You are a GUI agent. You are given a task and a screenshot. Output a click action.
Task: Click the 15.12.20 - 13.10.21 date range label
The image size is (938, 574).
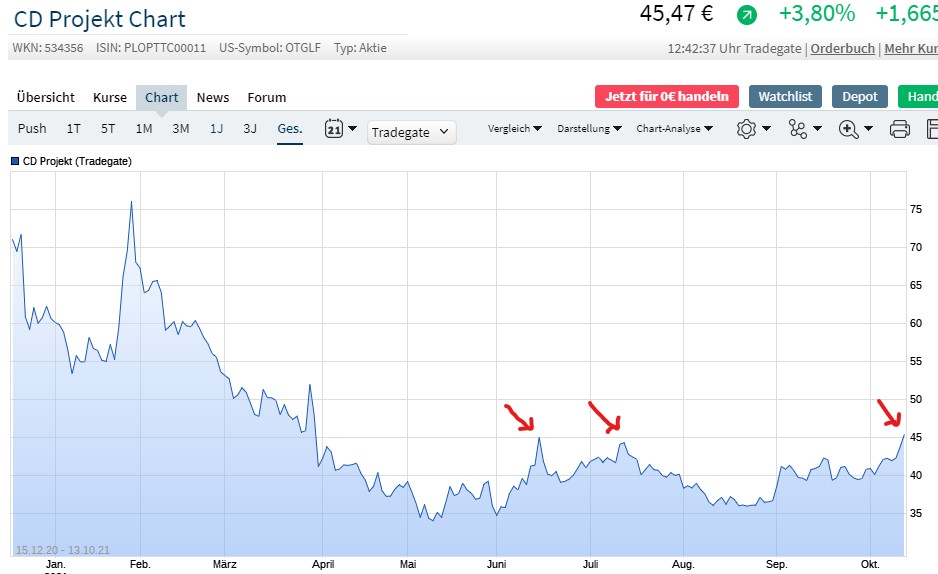tap(63, 550)
